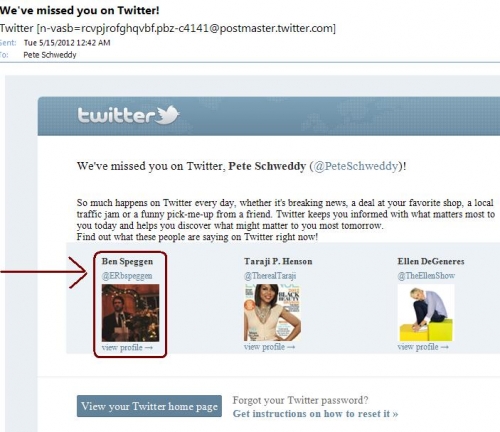Select the Ben Speggen name heading
Viewport: 500px width, 432px height.
click(127, 261)
